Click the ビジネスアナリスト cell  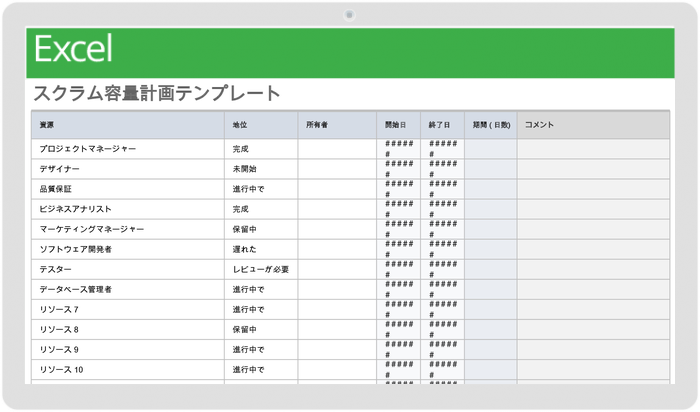click(x=80, y=209)
